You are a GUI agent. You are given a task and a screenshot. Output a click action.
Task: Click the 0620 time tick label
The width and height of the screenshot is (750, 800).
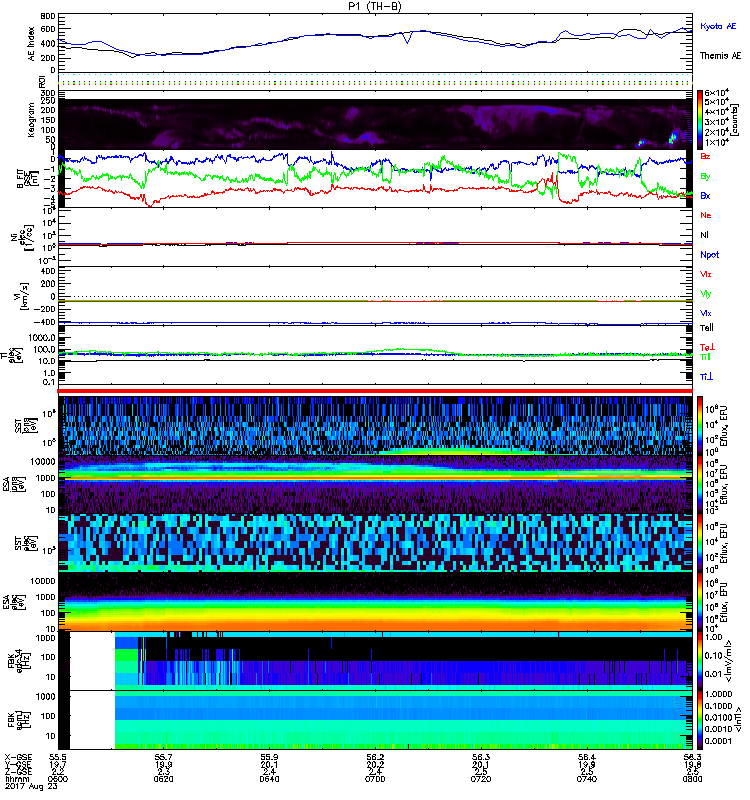[163, 779]
